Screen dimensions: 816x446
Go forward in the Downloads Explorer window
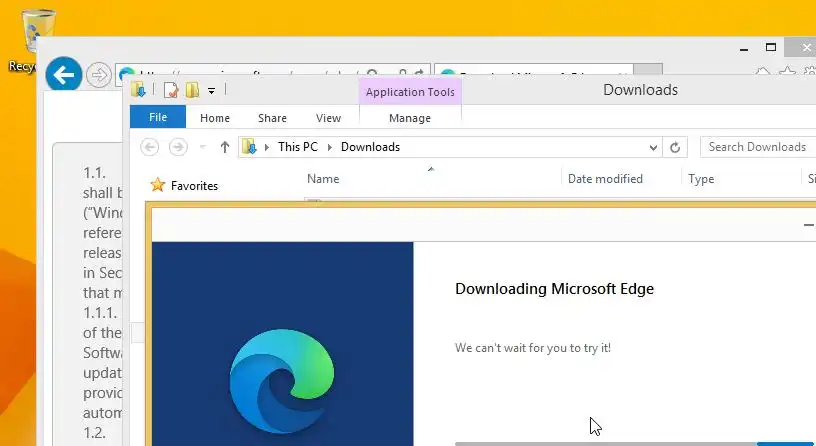178,147
